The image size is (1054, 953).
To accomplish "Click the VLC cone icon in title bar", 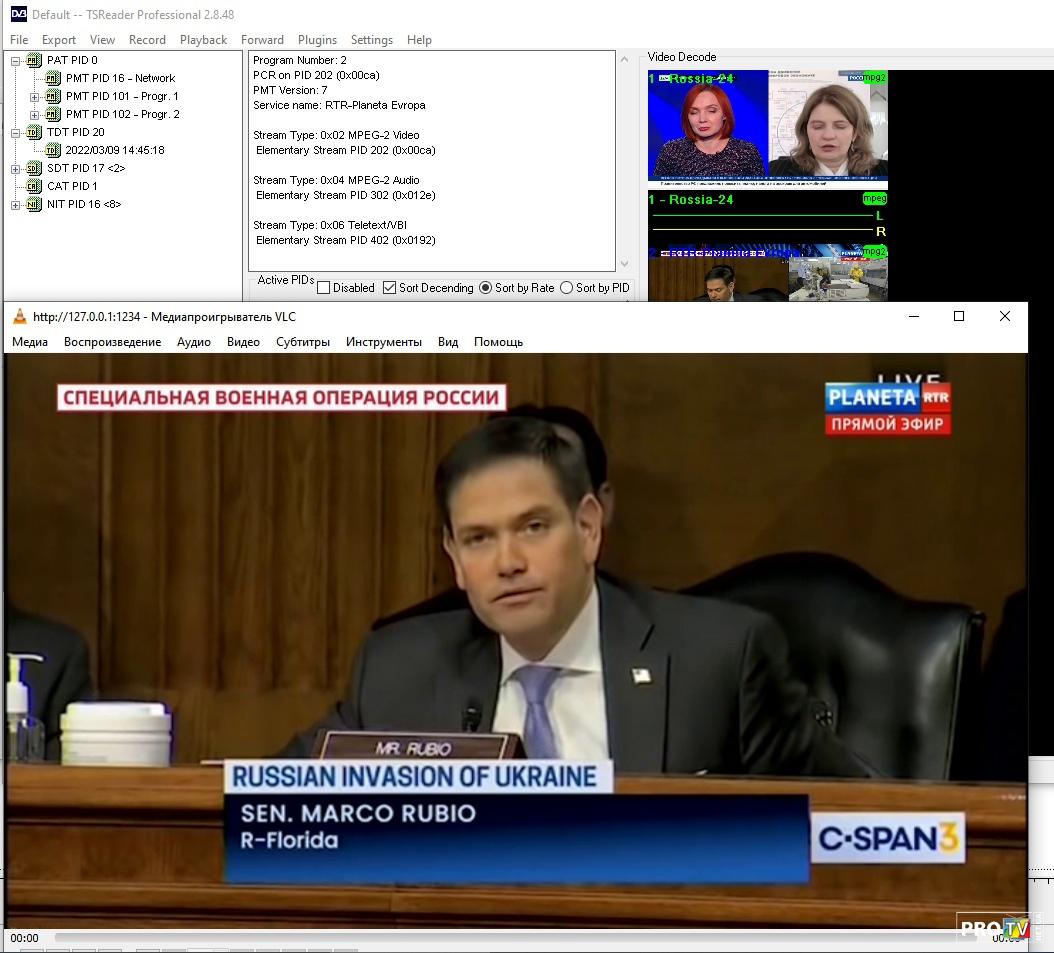I will click(x=20, y=317).
